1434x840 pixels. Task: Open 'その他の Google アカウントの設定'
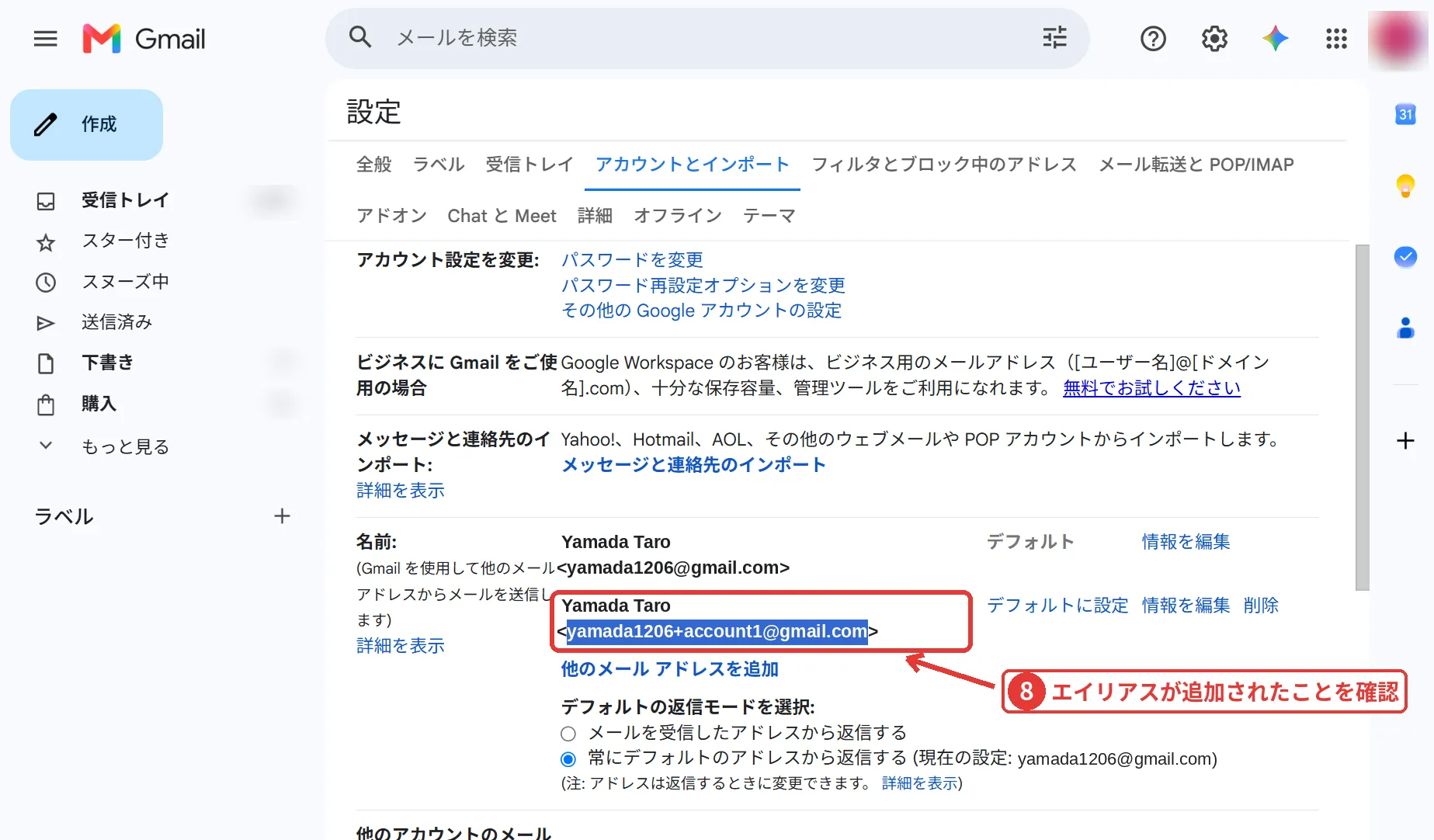(x=702, y=311)
